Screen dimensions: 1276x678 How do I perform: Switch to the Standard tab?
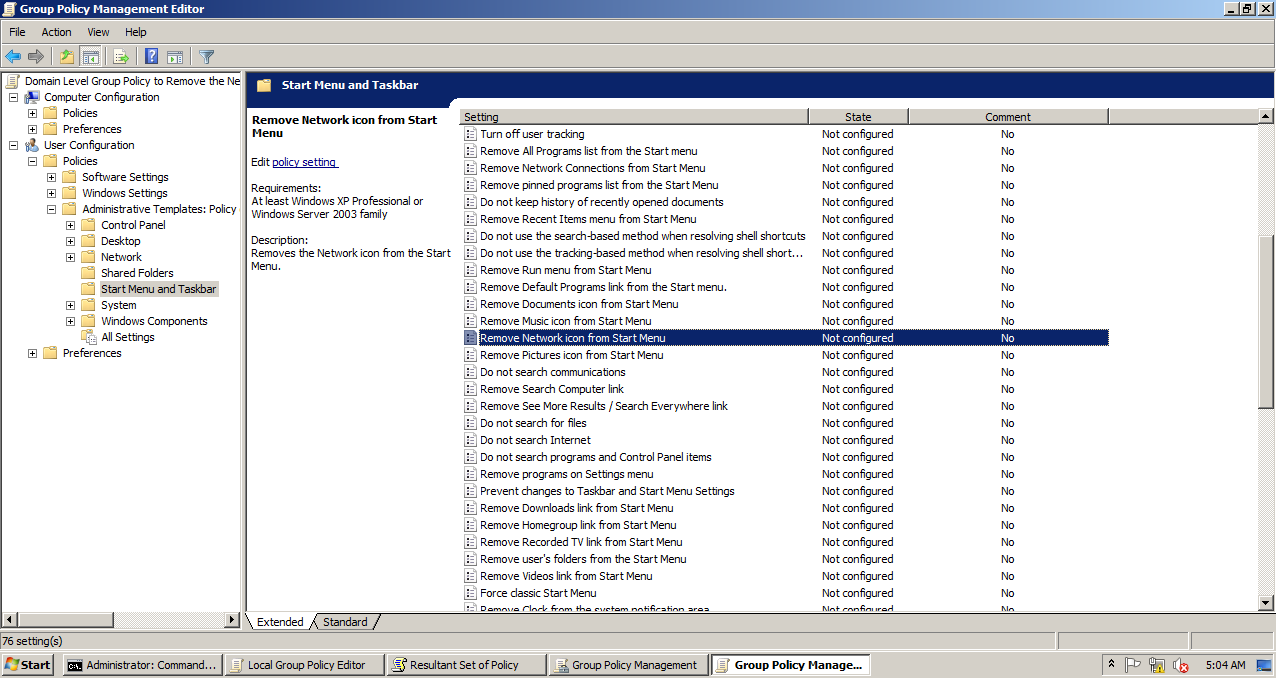345,622
